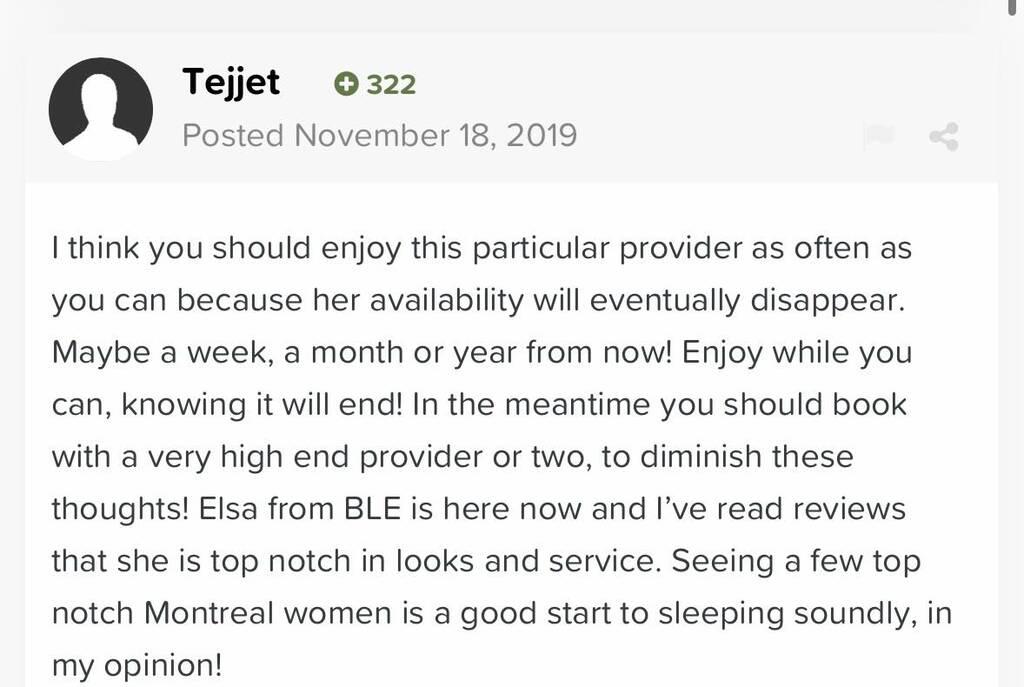Open the November 18, 2019 post timestamp
Screen dimensions: 1024x687
pyautogui.click(x=435, y=135)
